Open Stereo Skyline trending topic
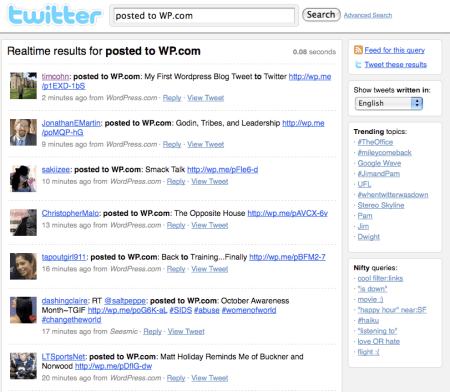450x392 pixels. coord(381,205)
